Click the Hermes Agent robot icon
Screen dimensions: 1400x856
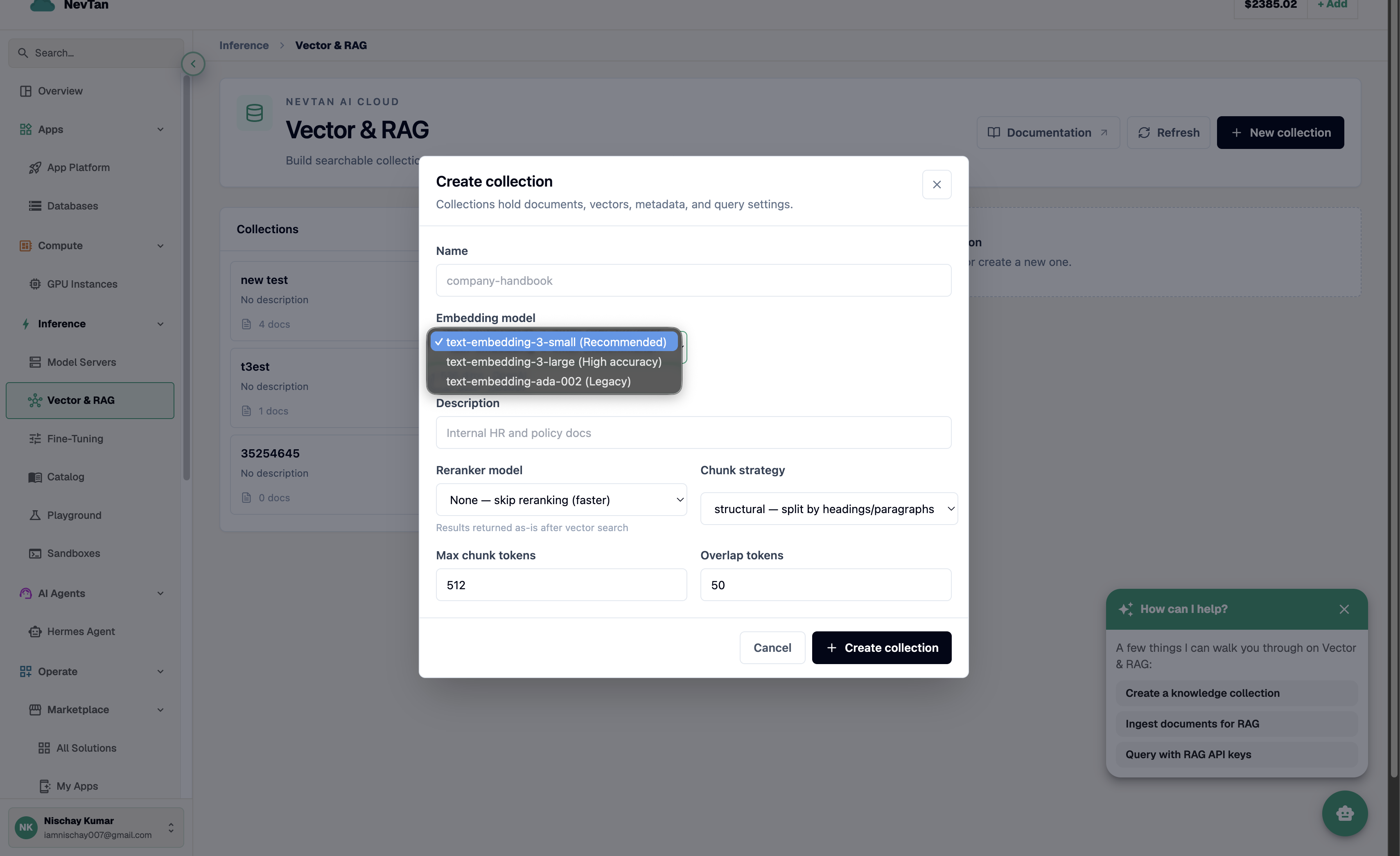tap(35, 632)
